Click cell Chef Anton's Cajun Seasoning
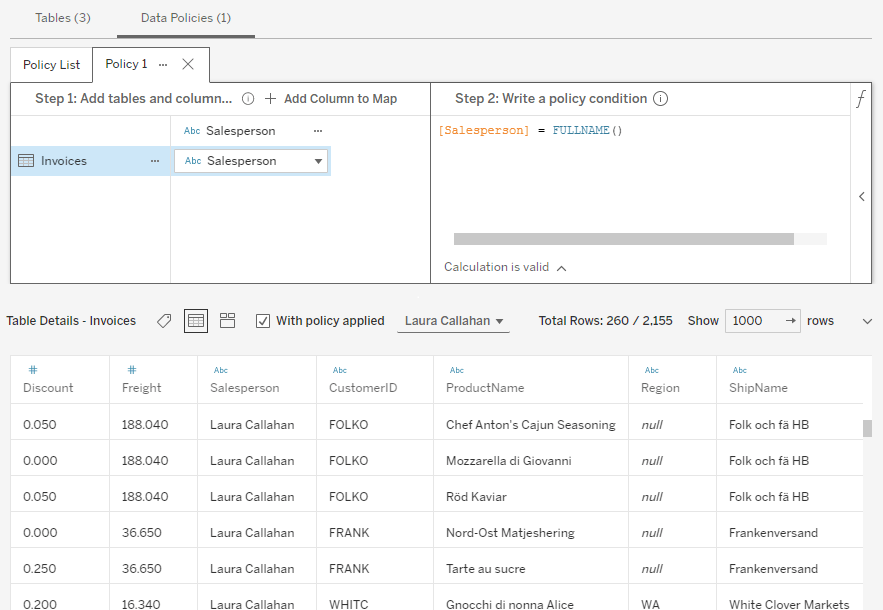Image resolution: width=883 pixels, height=610 pixels. pyautogui.click(x=530, y=425)
